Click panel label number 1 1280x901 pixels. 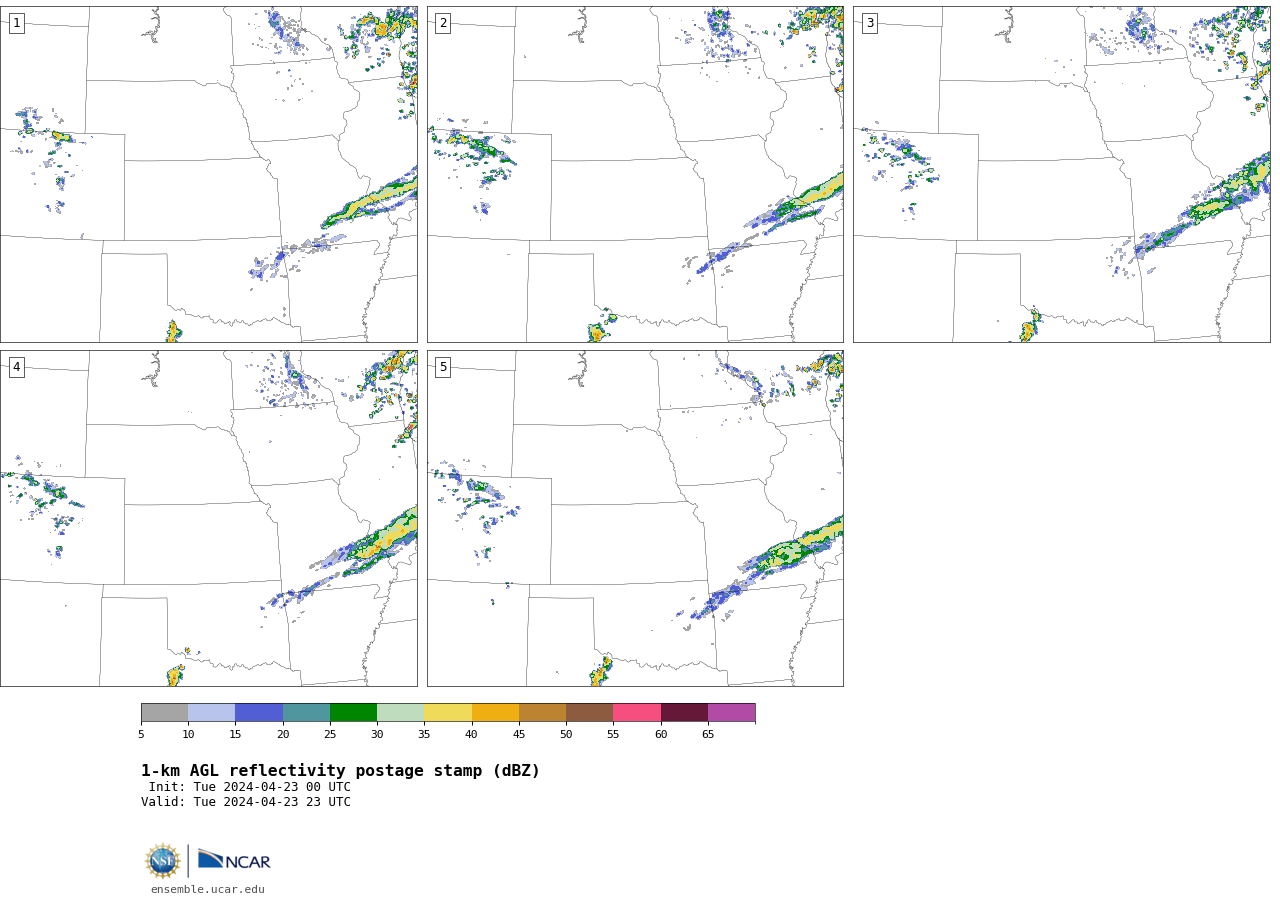tap(16, 23)
